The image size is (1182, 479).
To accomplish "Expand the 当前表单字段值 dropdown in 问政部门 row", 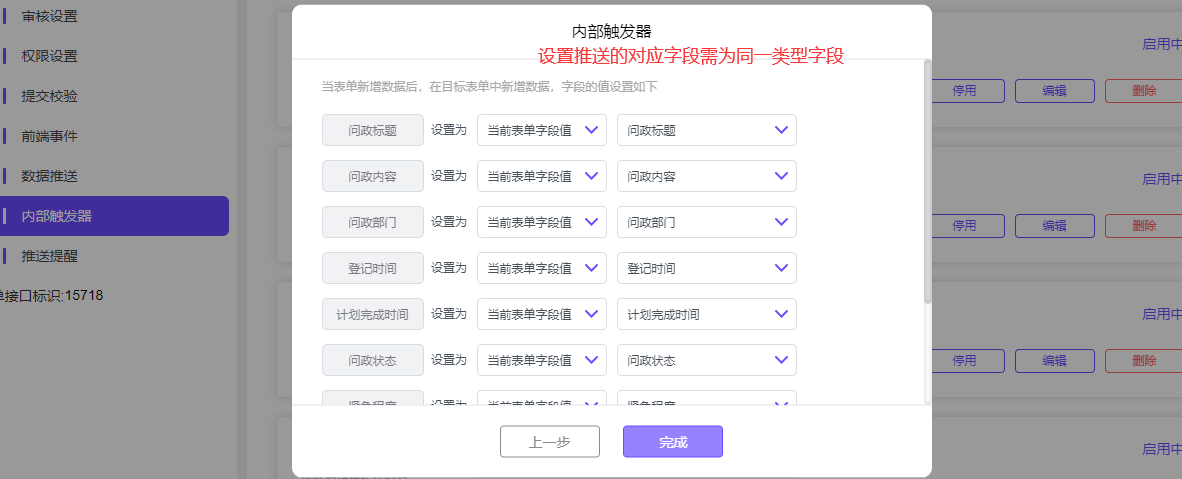I will click(541, 222).
